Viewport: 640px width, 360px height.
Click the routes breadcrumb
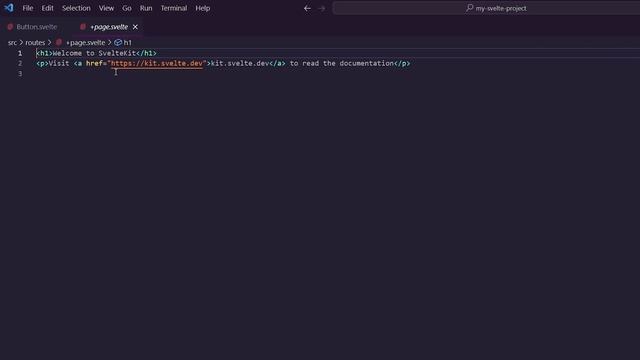pos(35,42)
